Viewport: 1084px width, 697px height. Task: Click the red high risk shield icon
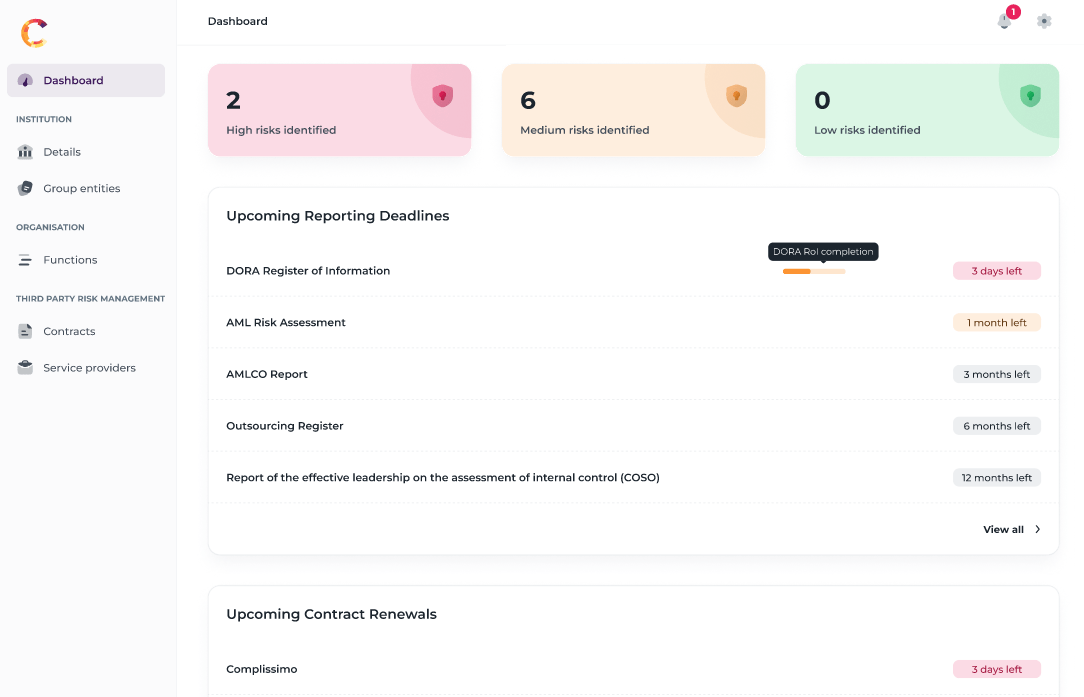(x=442, y=96)
